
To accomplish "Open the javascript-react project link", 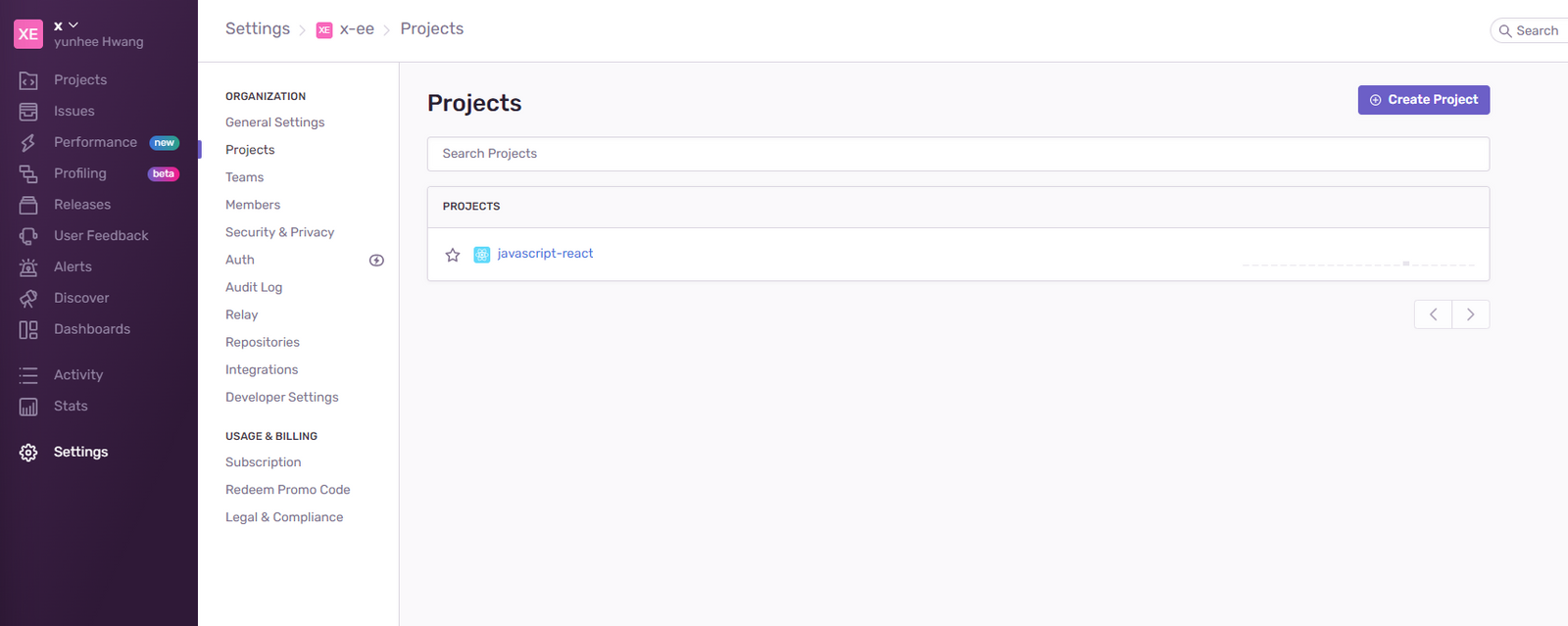I will click(545, 254).
